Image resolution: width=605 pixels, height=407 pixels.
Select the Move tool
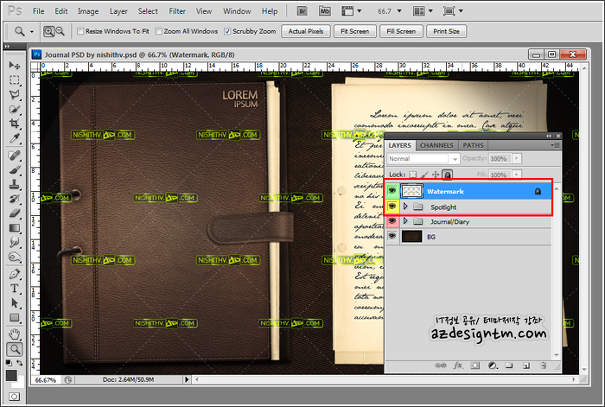point(14,65)
